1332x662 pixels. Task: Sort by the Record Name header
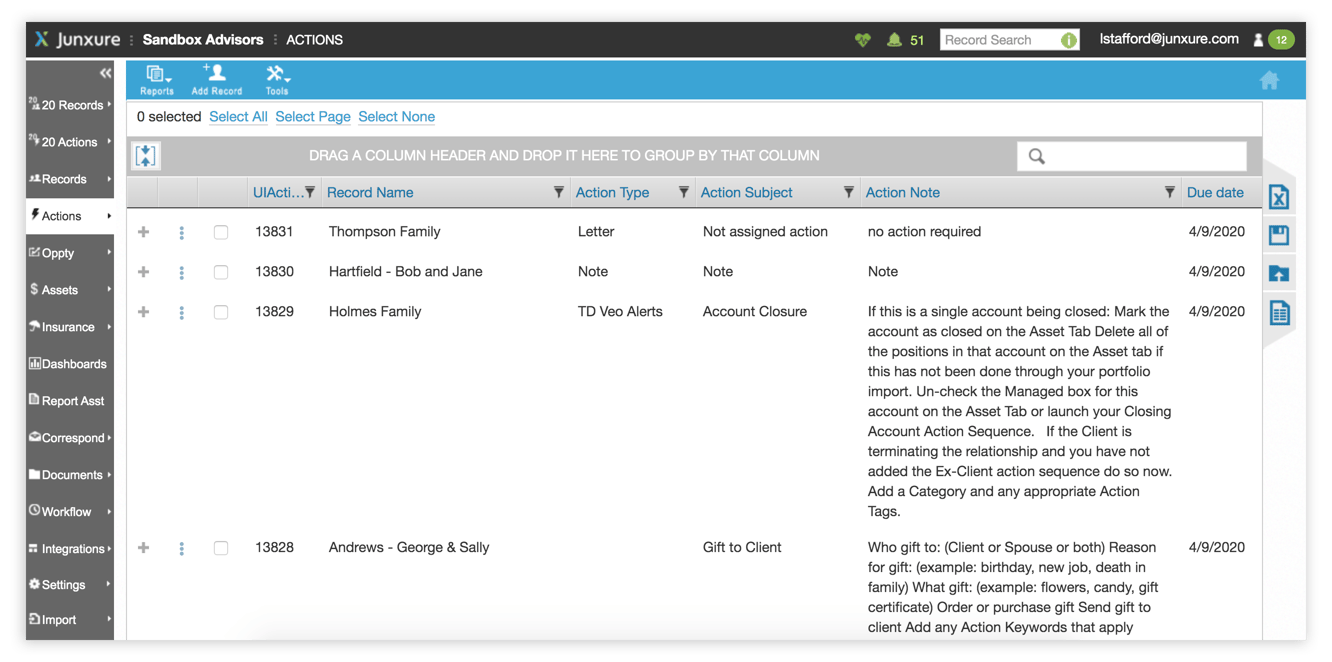click(370, 193)
